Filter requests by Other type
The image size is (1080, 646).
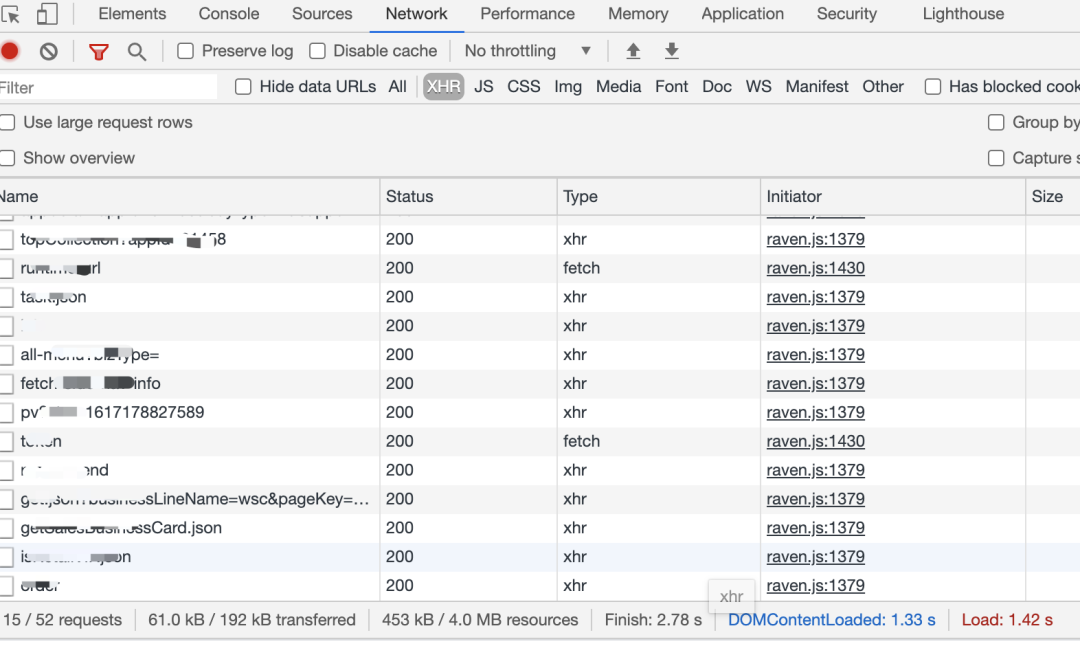click(883, 87)
